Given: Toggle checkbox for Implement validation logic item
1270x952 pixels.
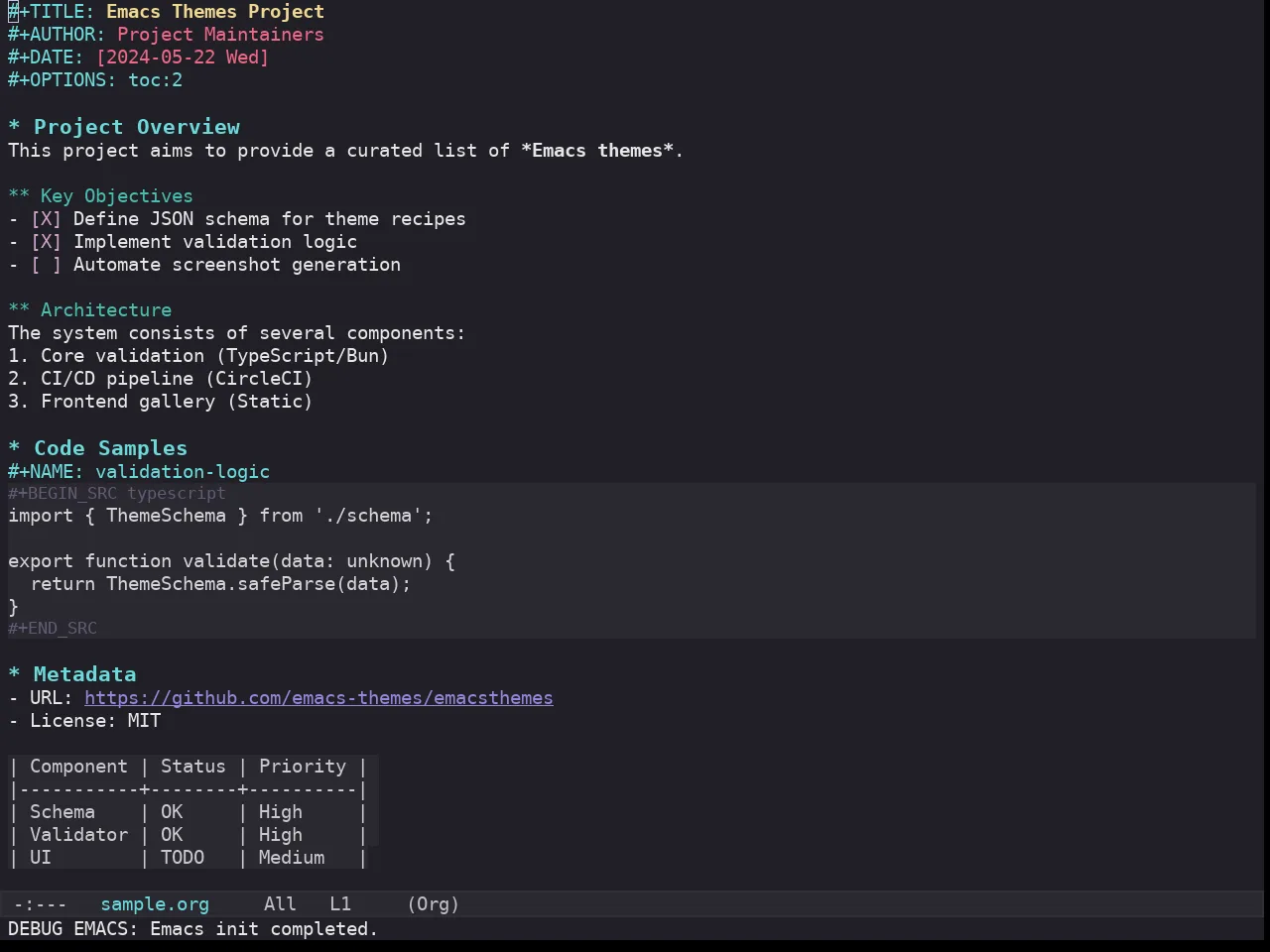Looking at the screenshot, I should coord(46,242).
